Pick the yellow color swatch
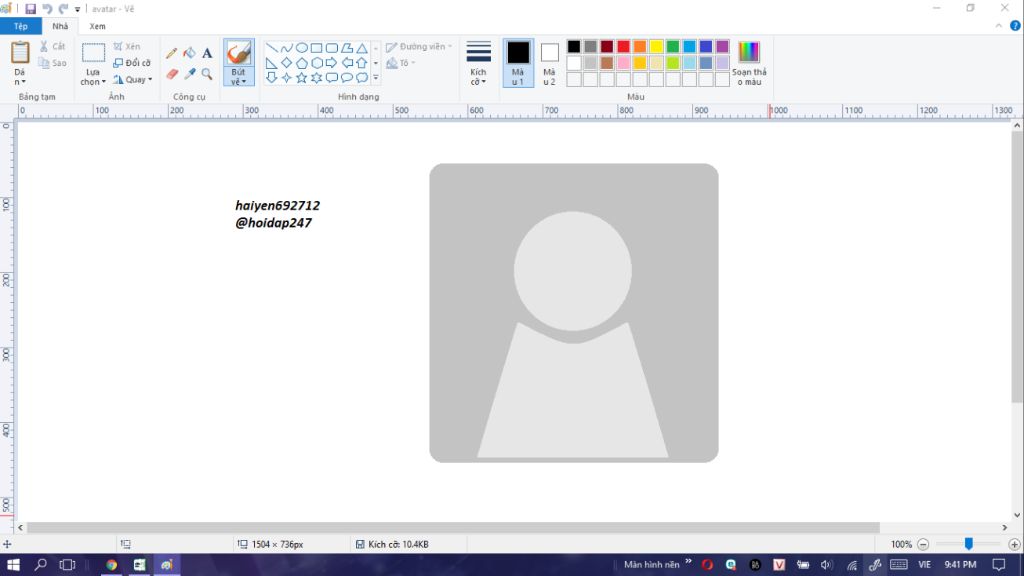 click(656, 46)
